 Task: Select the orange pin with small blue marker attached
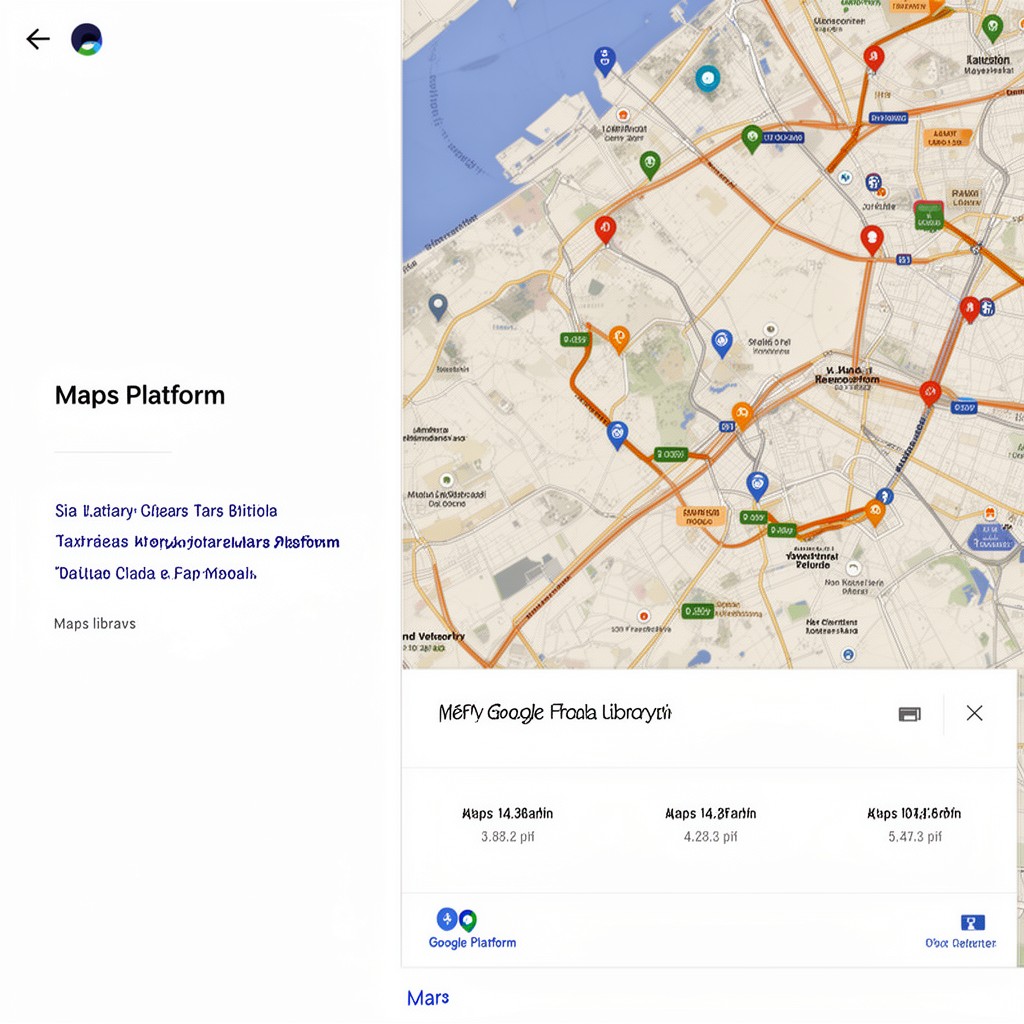(875, 513)
